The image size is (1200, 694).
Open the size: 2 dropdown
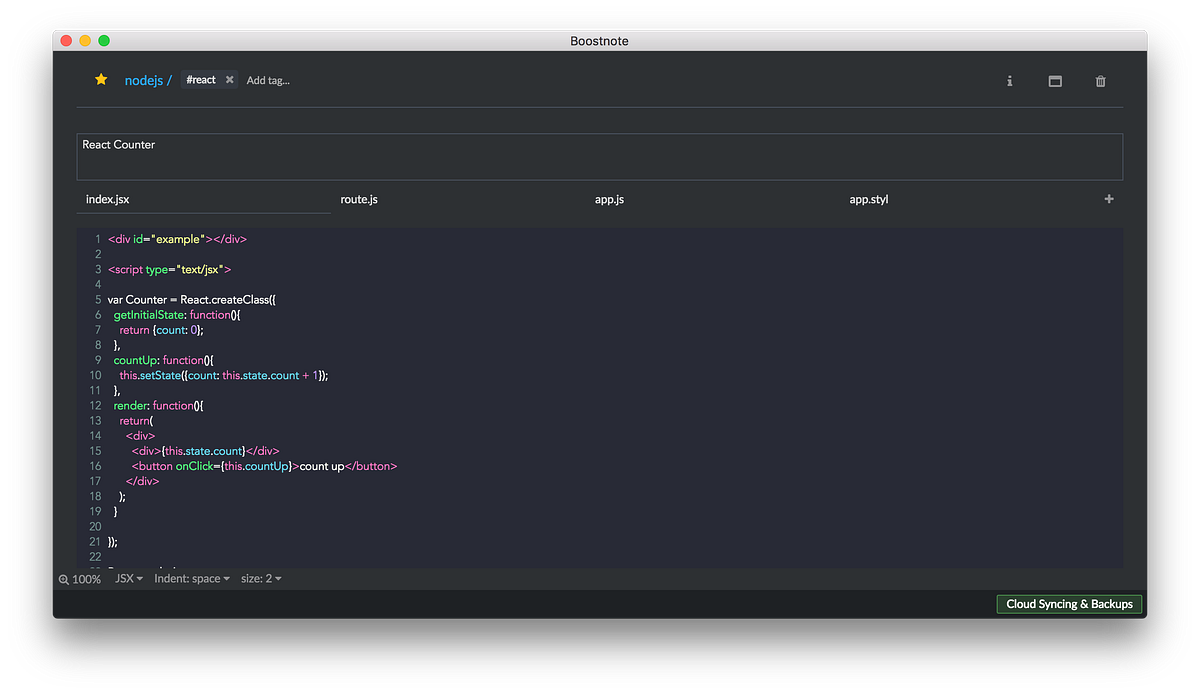261,579
